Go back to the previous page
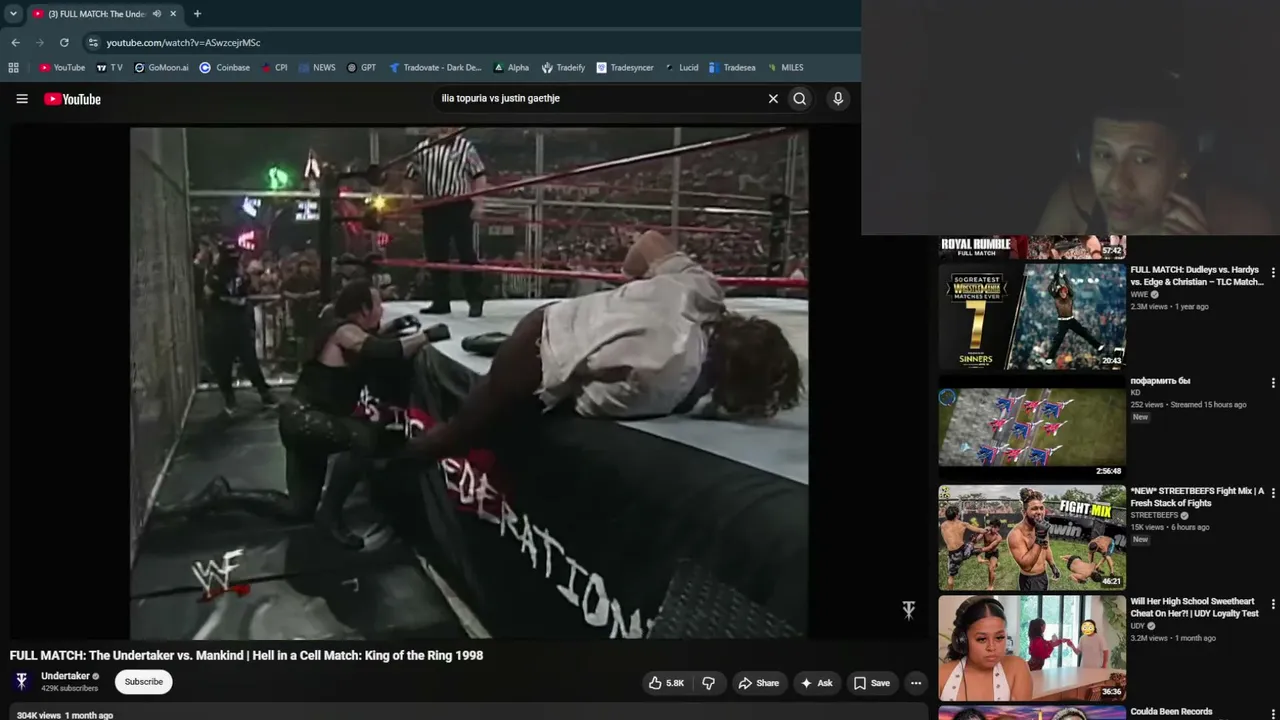The image size is (1280, 720). click(15, 43)
